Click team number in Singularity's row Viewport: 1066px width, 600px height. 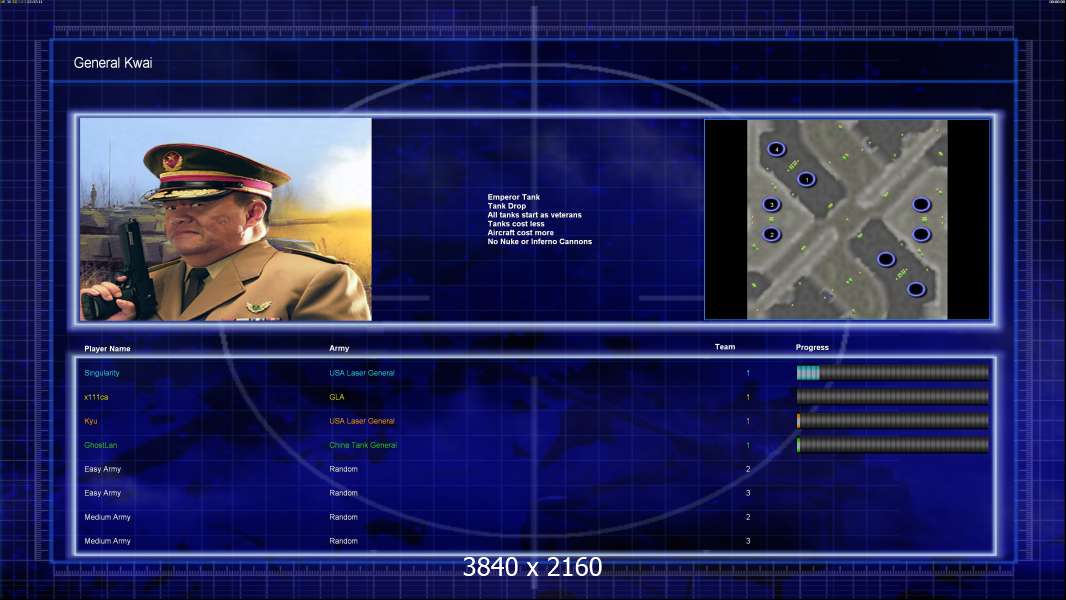748,373
